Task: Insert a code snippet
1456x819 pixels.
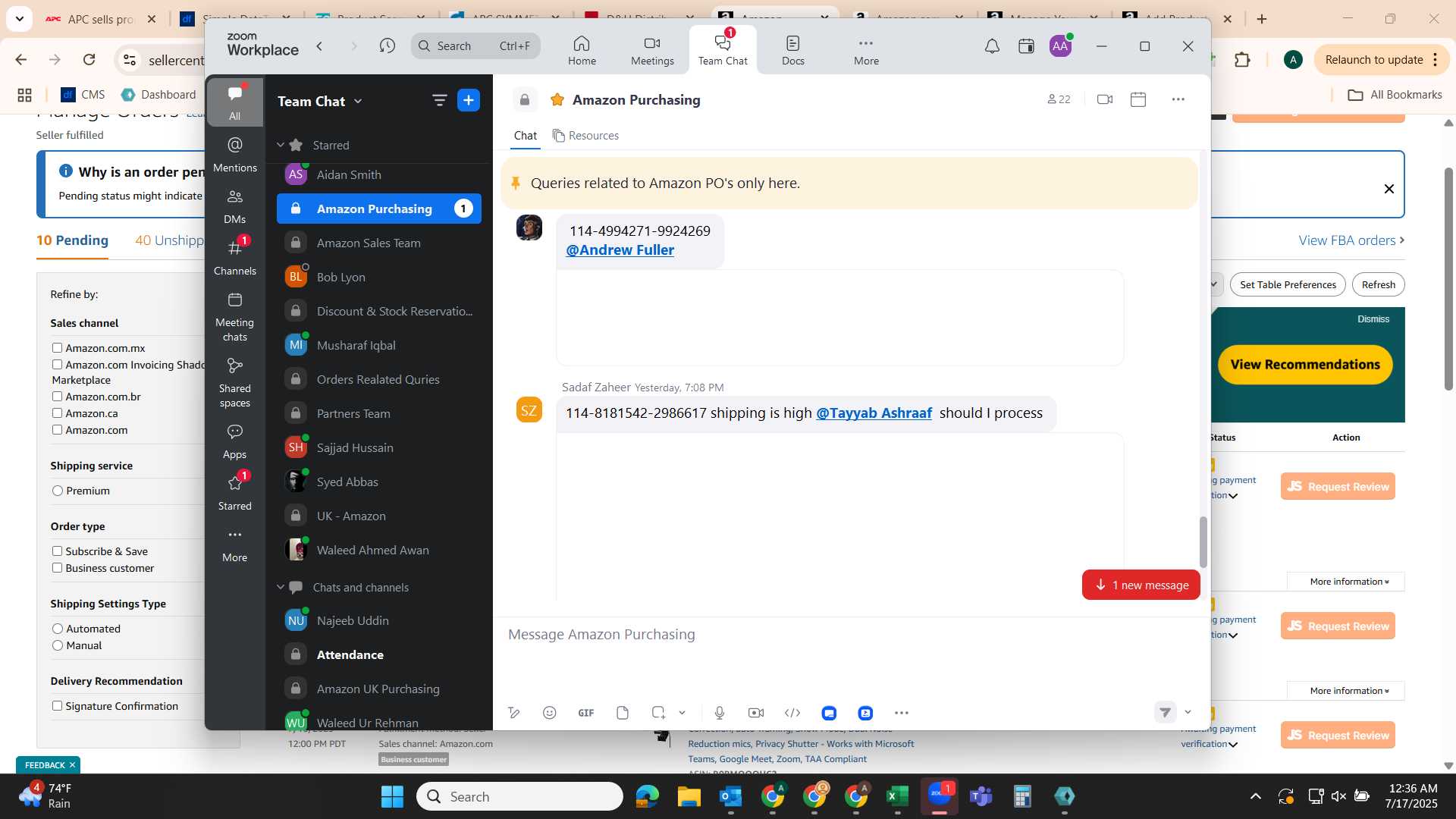Action: tap(792, 713)
